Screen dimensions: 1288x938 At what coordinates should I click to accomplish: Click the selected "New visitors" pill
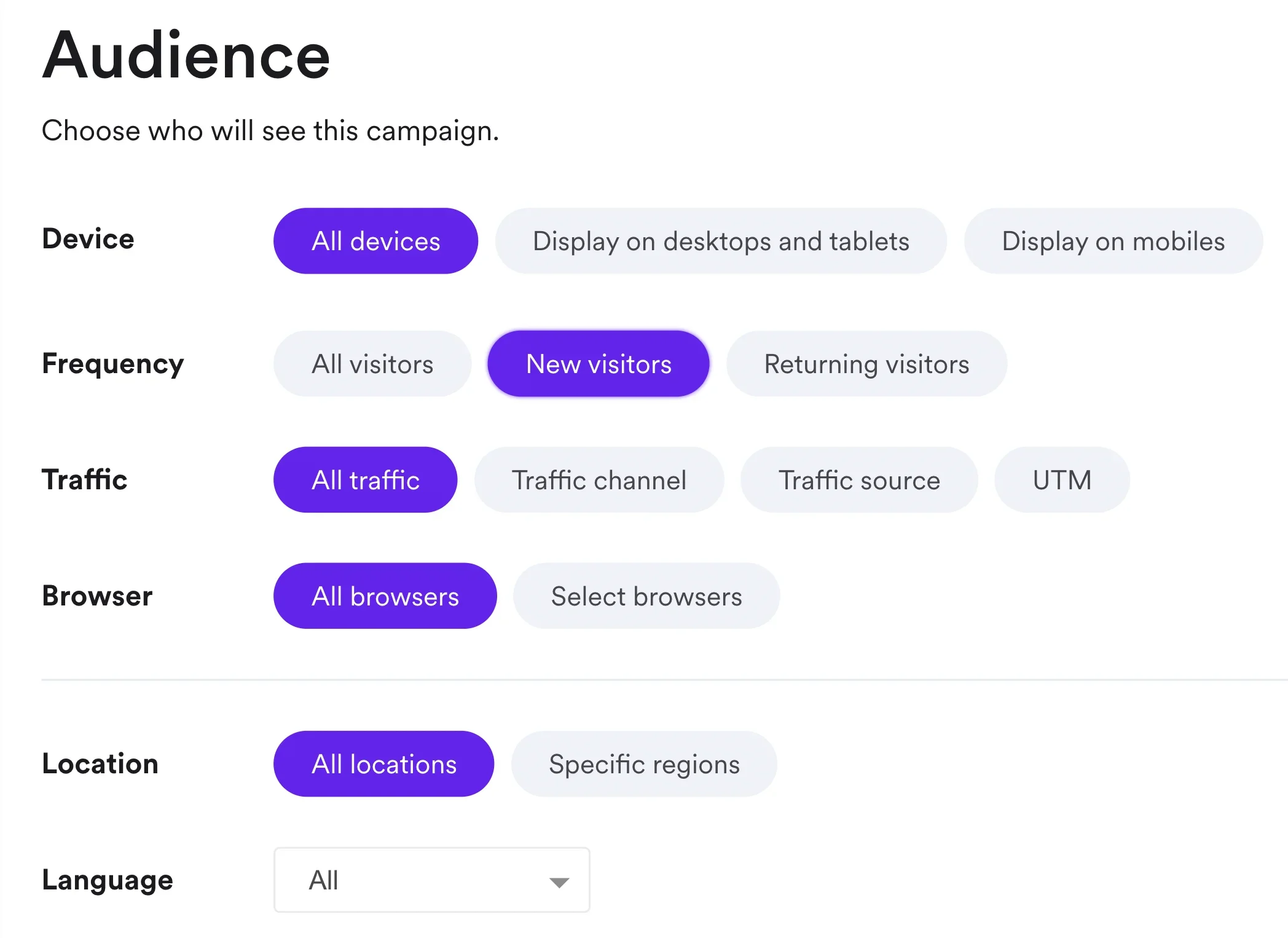tap(598, 363)
